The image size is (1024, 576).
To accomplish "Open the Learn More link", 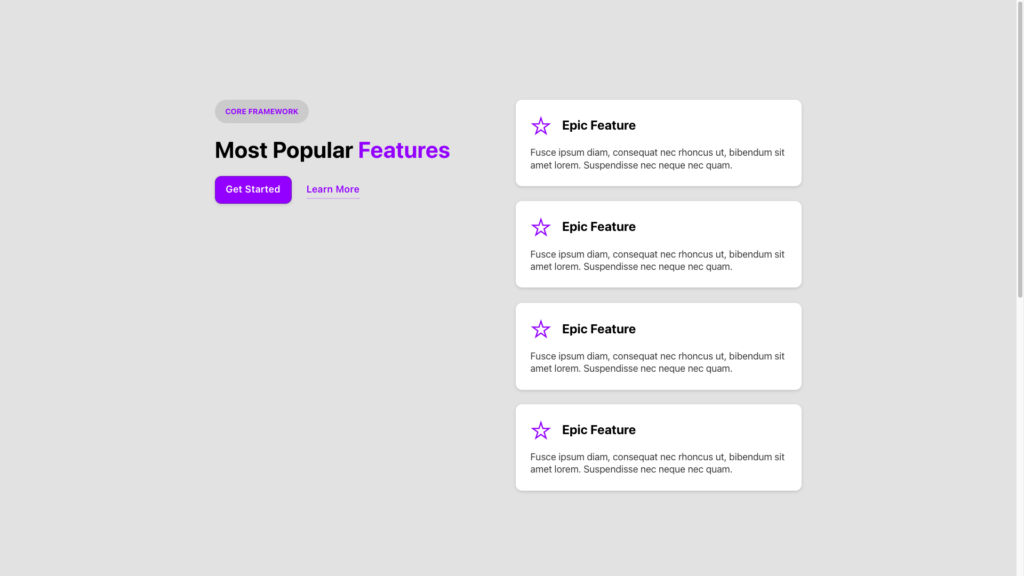I will tap(332, 189).
